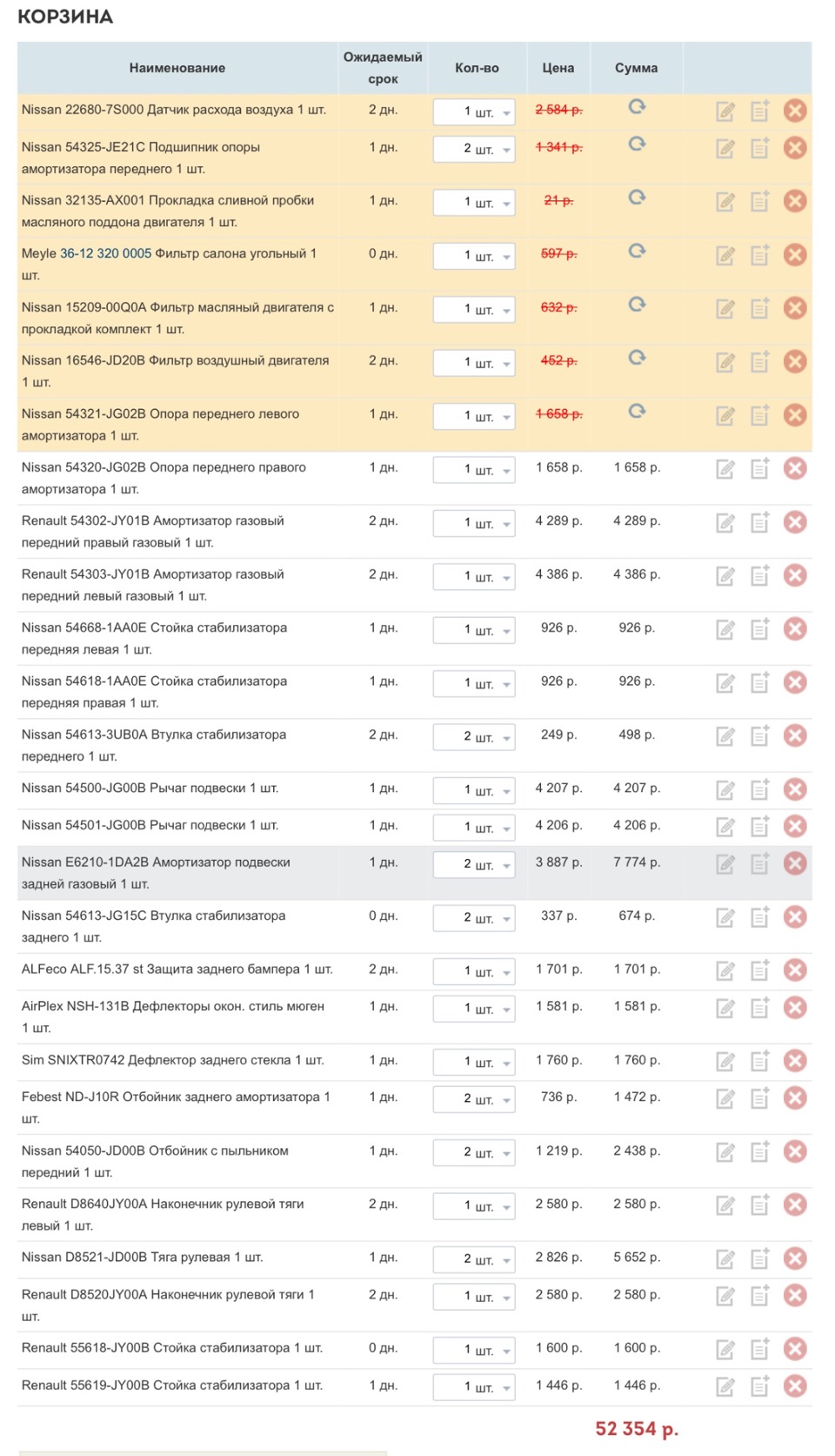Add a note to Nissan 54500-JG00B row

760,789
